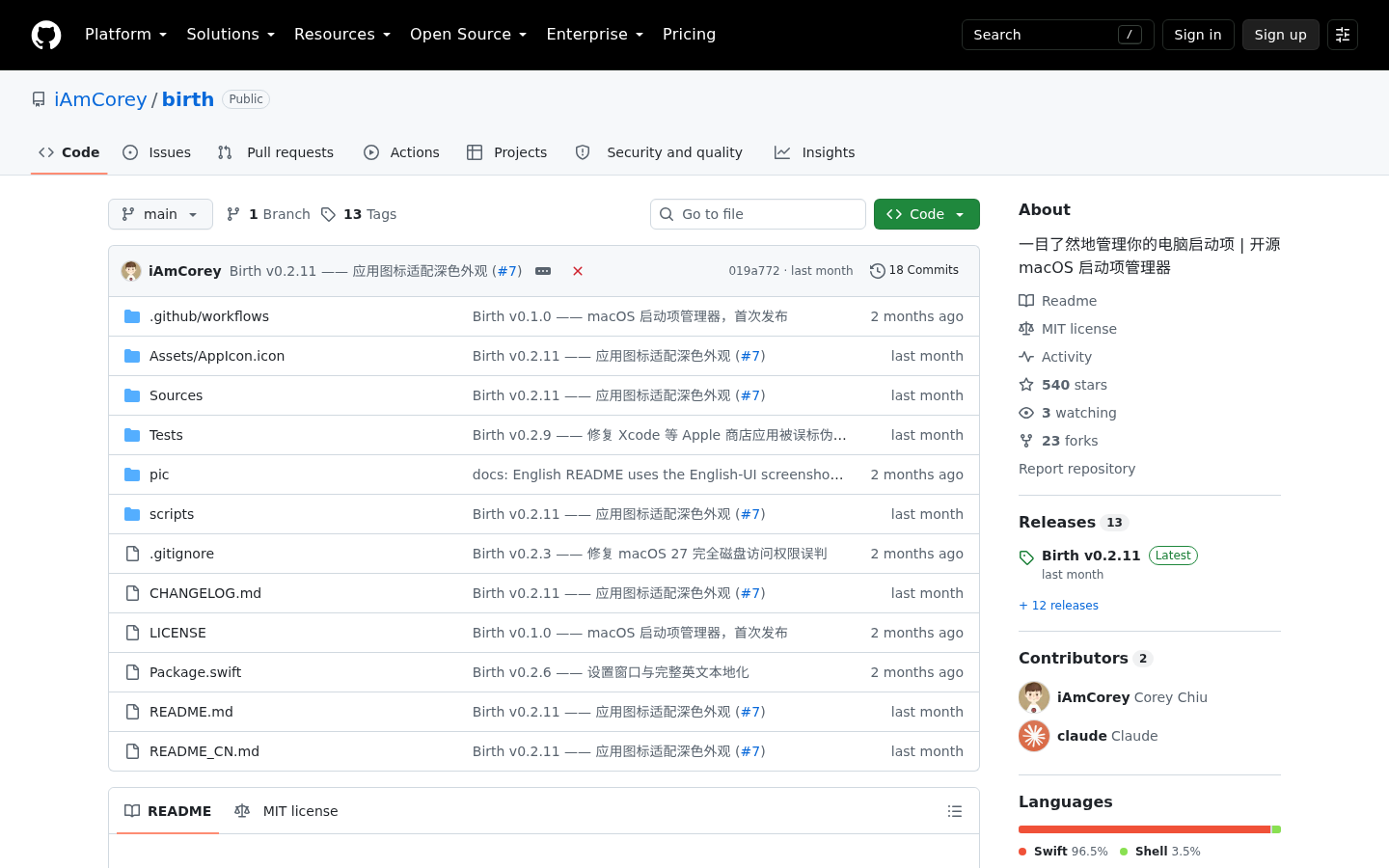Click iAmCorey contributor avatar in sidebar
This screenshot has height=868, width=1389.
coord(1034,697)
